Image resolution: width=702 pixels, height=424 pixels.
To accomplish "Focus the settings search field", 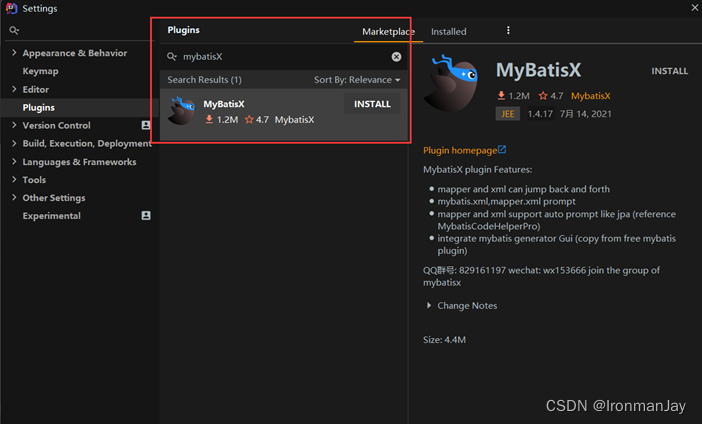I will [x=81, y=30].
